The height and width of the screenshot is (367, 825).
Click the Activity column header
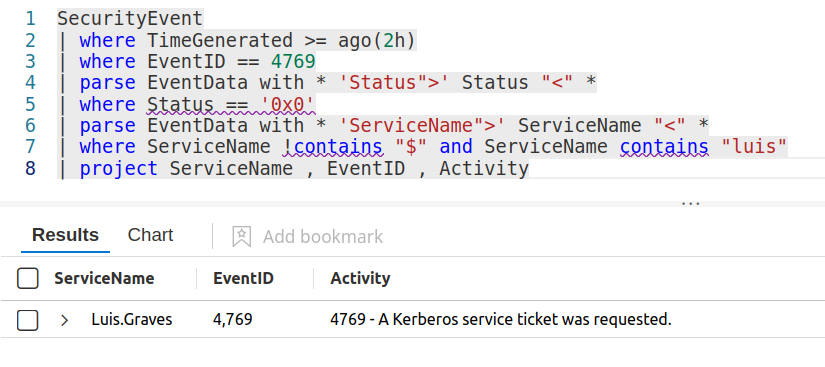pos(360,278)
